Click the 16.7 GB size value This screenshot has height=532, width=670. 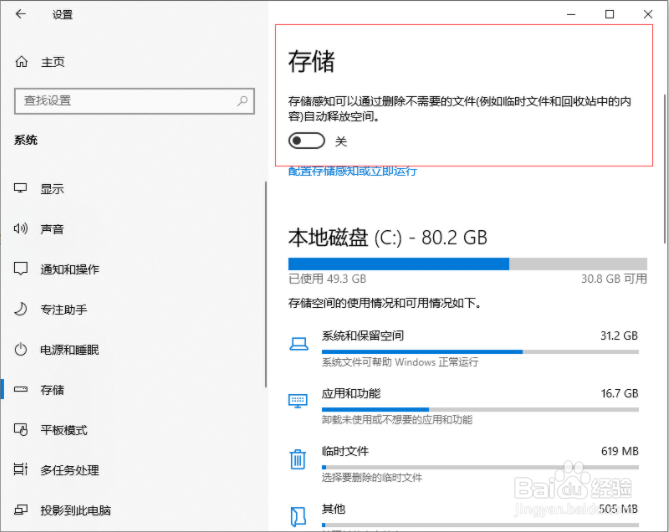[x=620, y=394]
